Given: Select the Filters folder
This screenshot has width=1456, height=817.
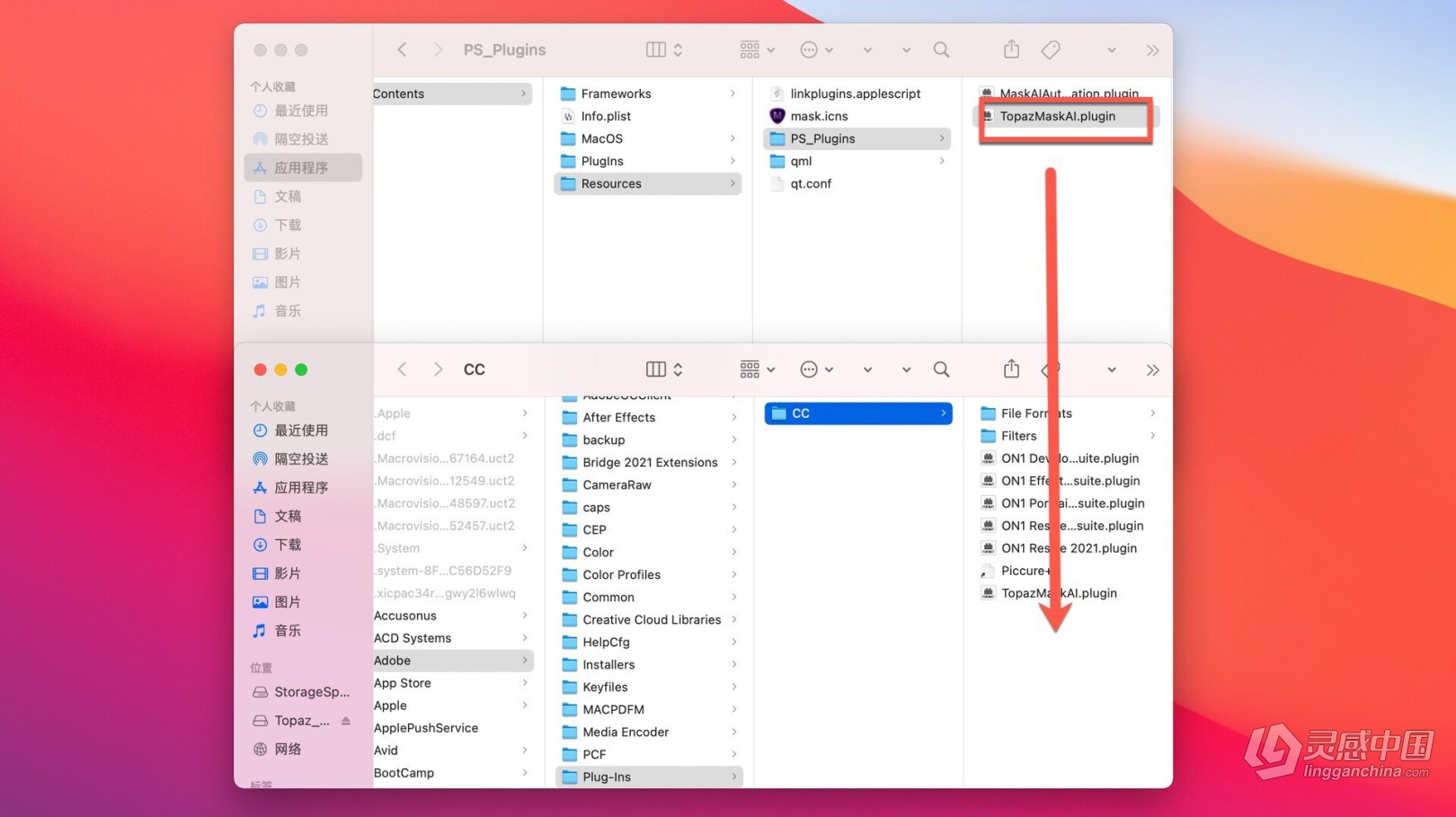Looking at the screenshot, I should 1068,436.
